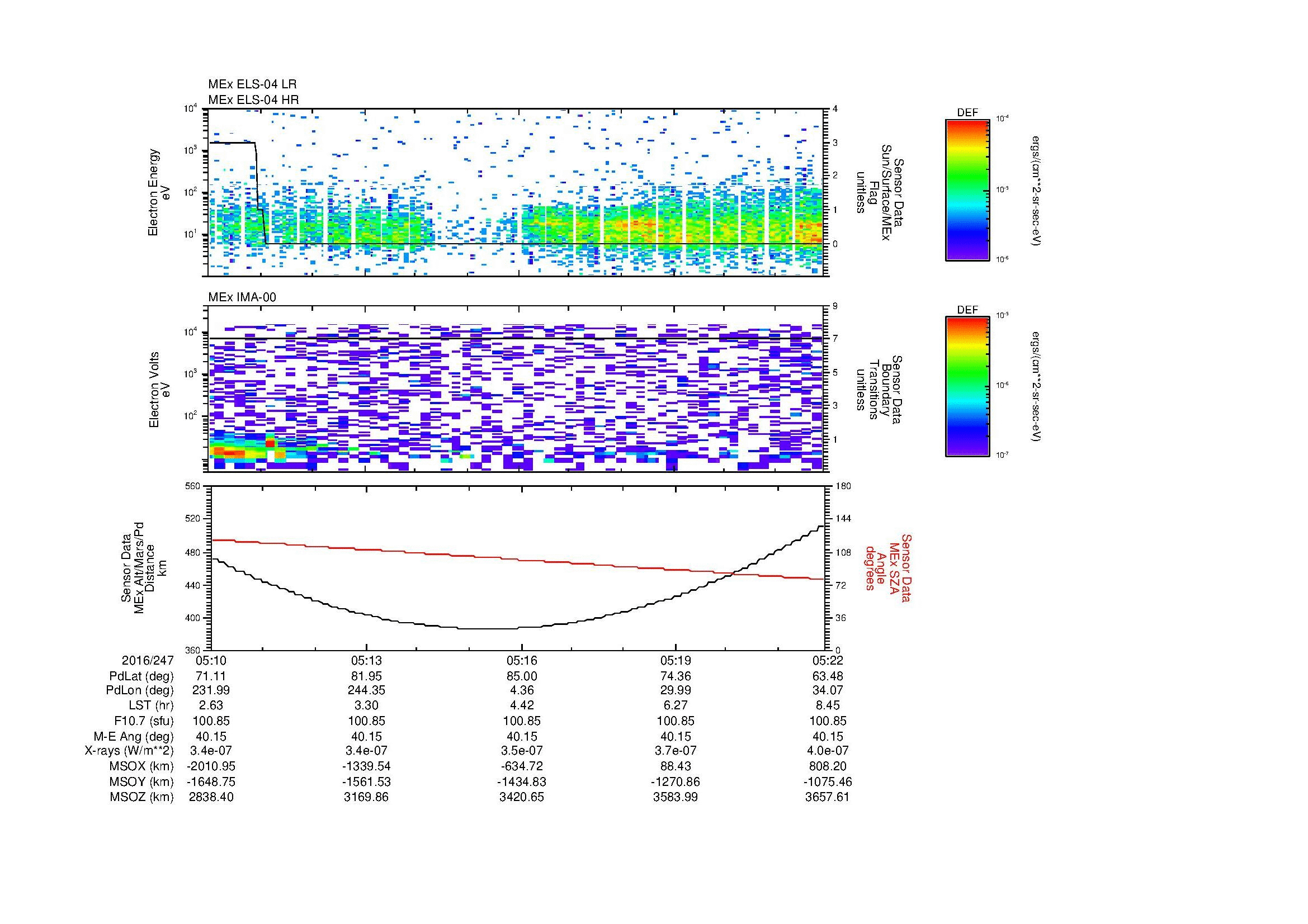
Task: Click the MEx IMA-00 panel title
Action: pos(242,297)
